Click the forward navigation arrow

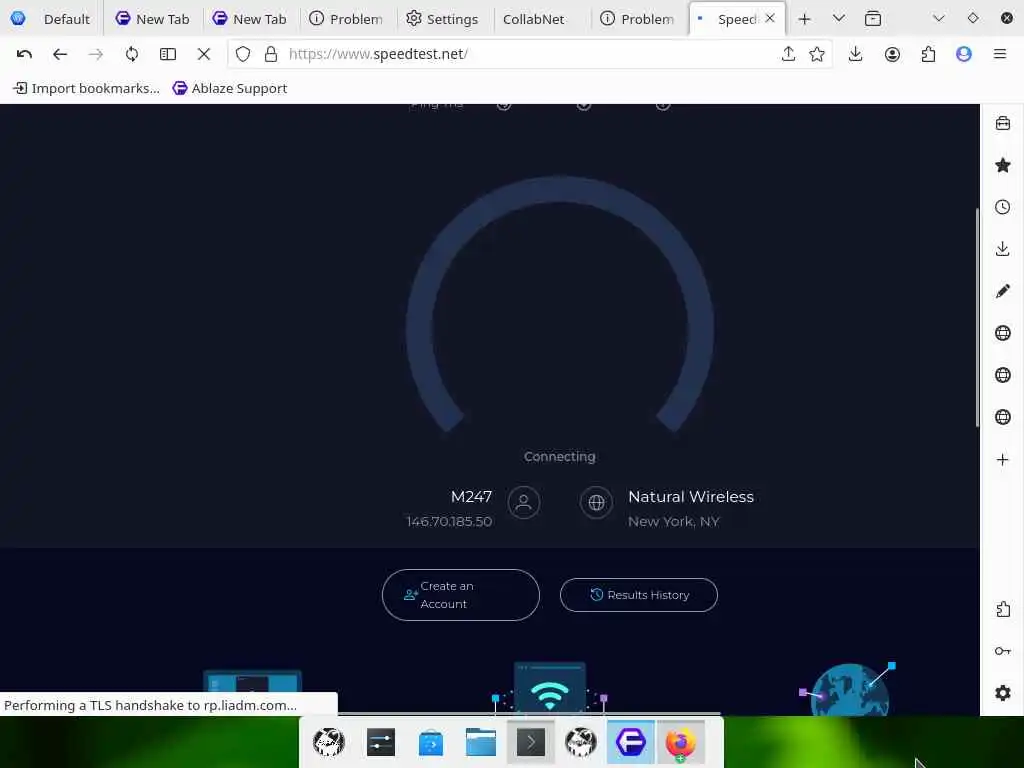coord(96,54)
